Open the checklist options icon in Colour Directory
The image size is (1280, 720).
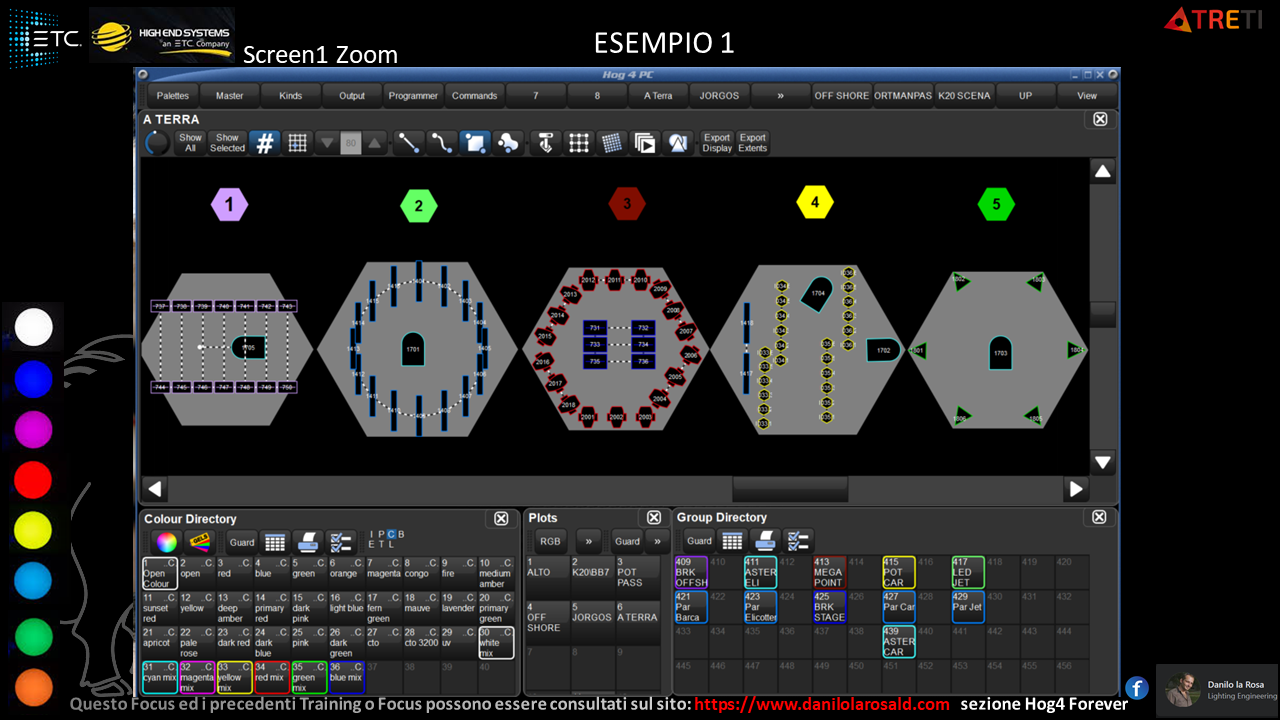point(341,542)
